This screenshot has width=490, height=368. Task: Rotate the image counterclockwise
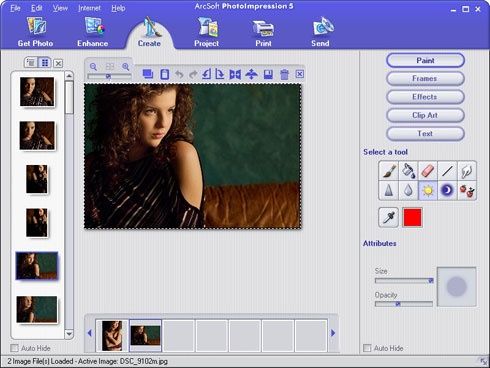(x=206, y=74)
